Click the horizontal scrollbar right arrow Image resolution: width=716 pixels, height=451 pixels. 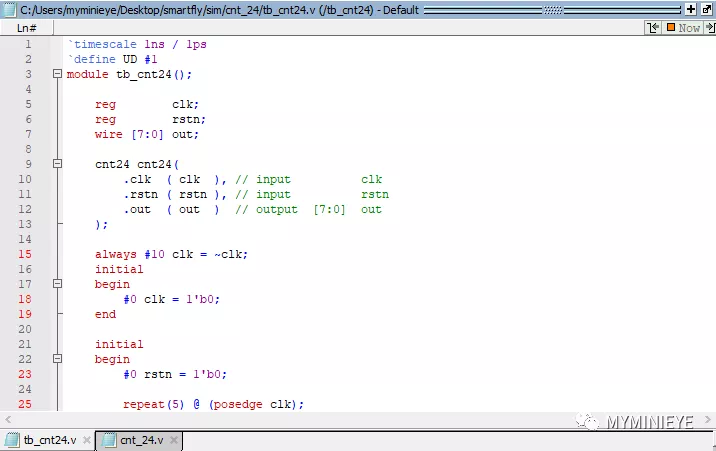[708, 420]
